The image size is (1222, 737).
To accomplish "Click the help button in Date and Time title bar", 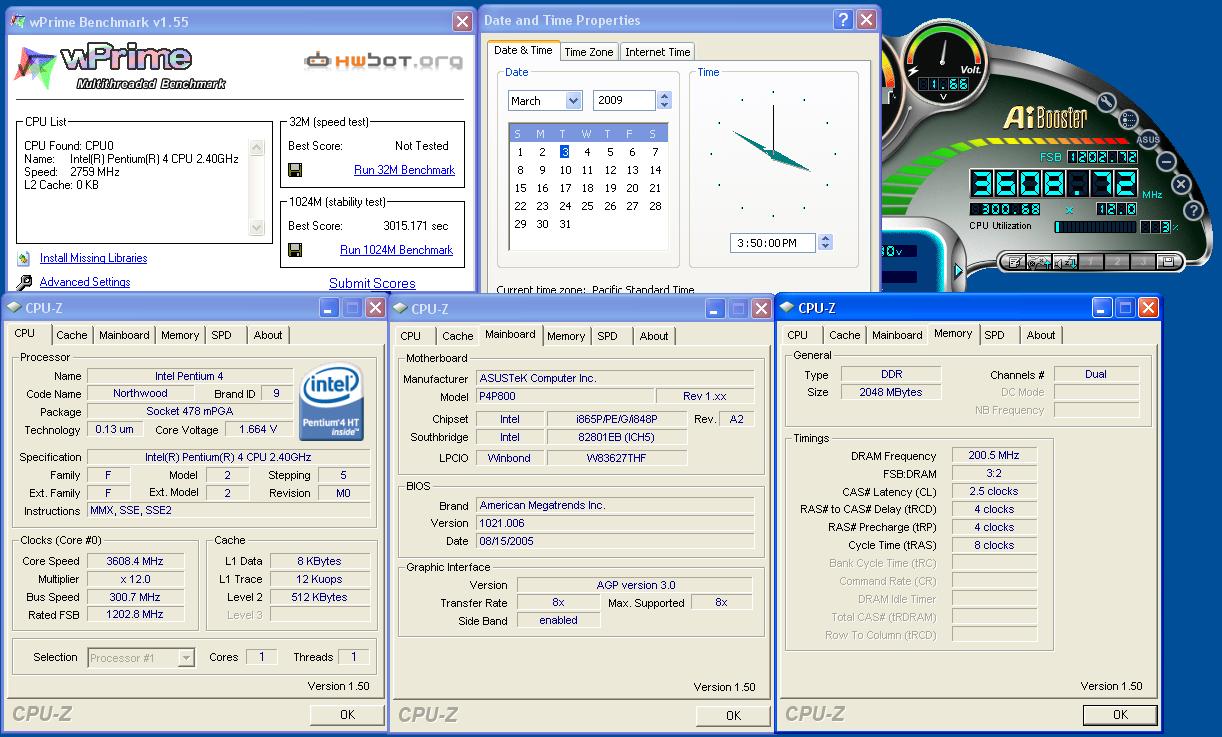I will pos(842,20).
